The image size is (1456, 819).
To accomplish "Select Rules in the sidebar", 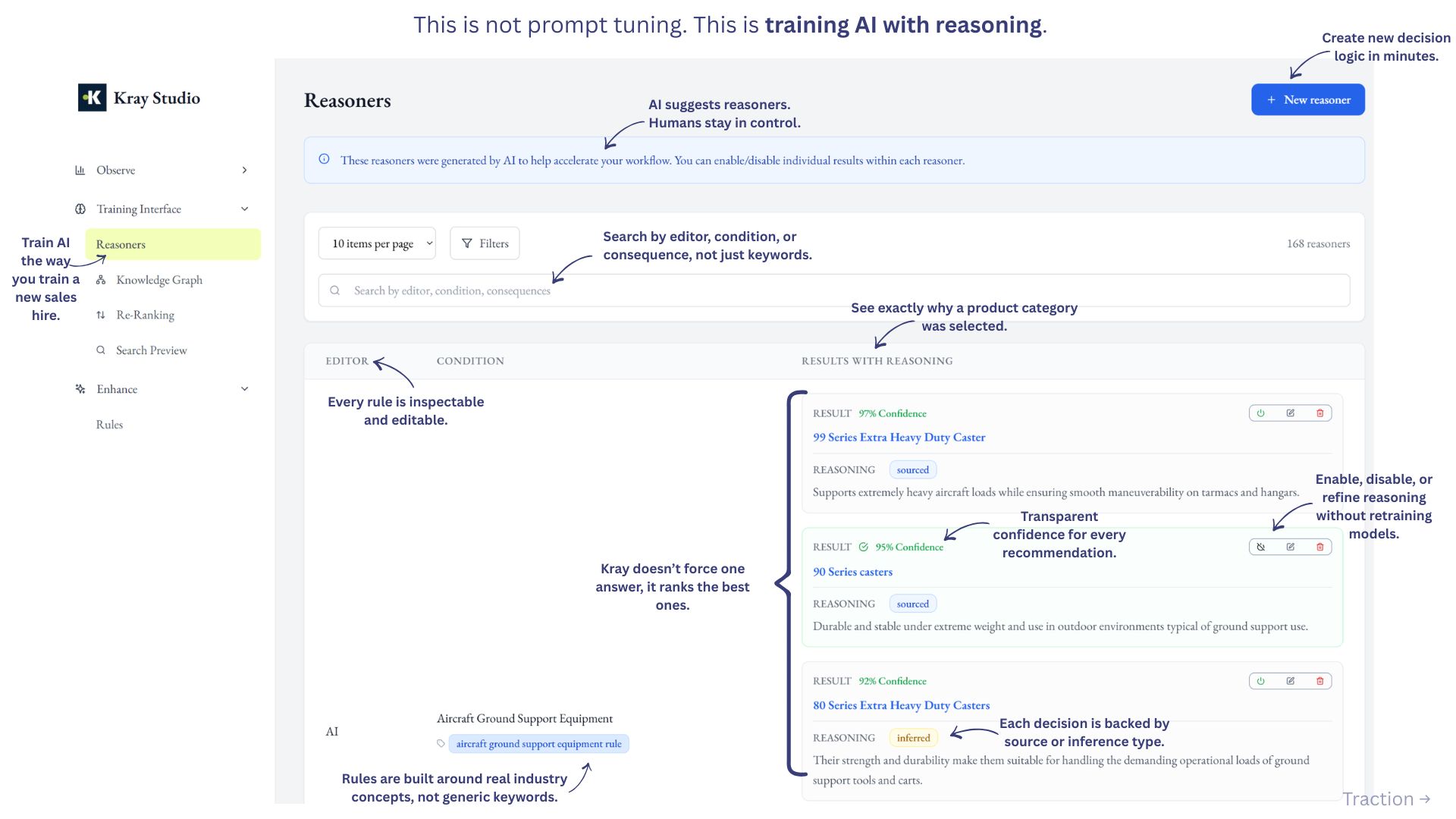I will (x=109, y=425).
